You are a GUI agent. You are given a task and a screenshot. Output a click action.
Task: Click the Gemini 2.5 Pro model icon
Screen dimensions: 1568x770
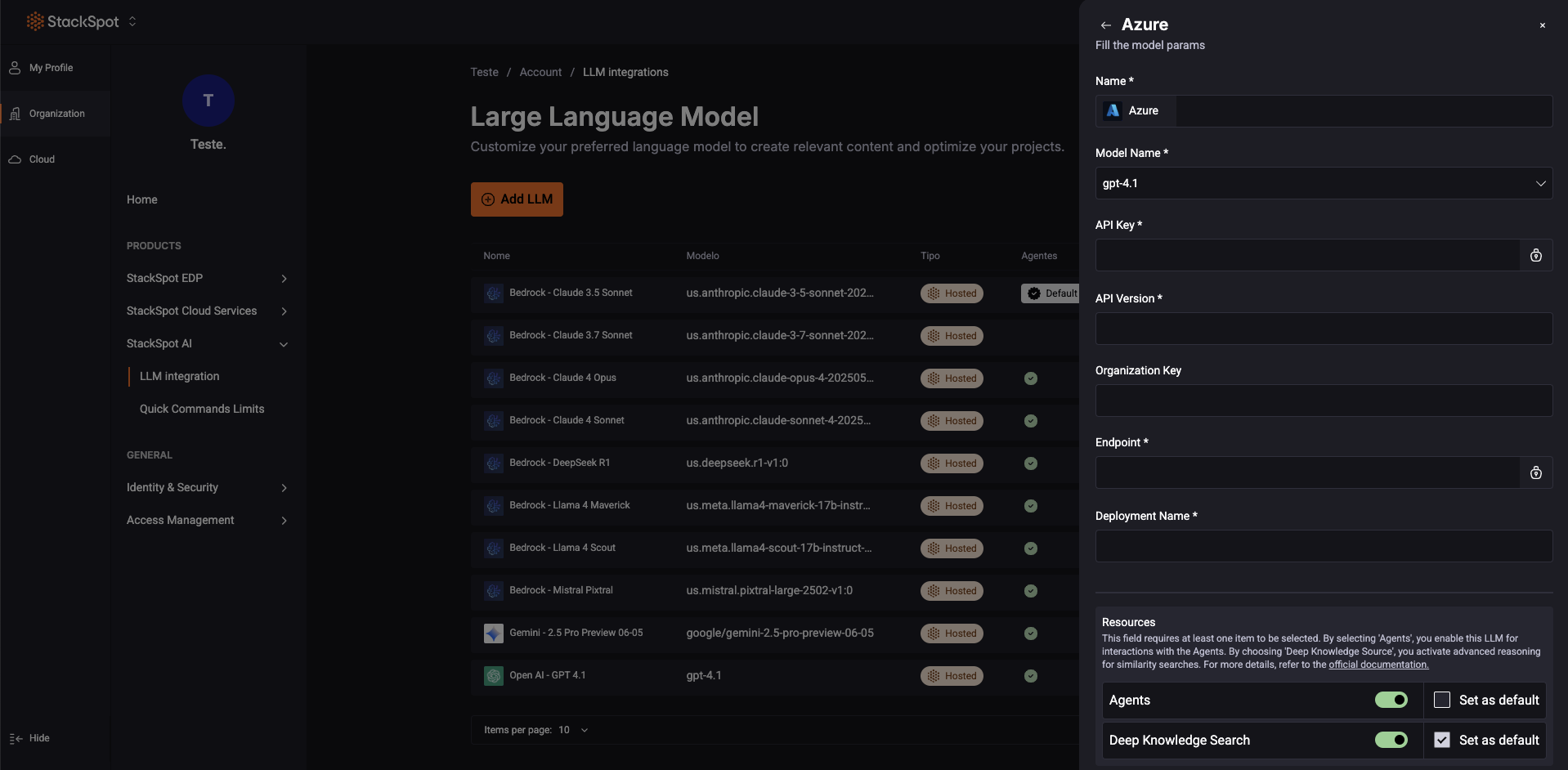(493, 633)
